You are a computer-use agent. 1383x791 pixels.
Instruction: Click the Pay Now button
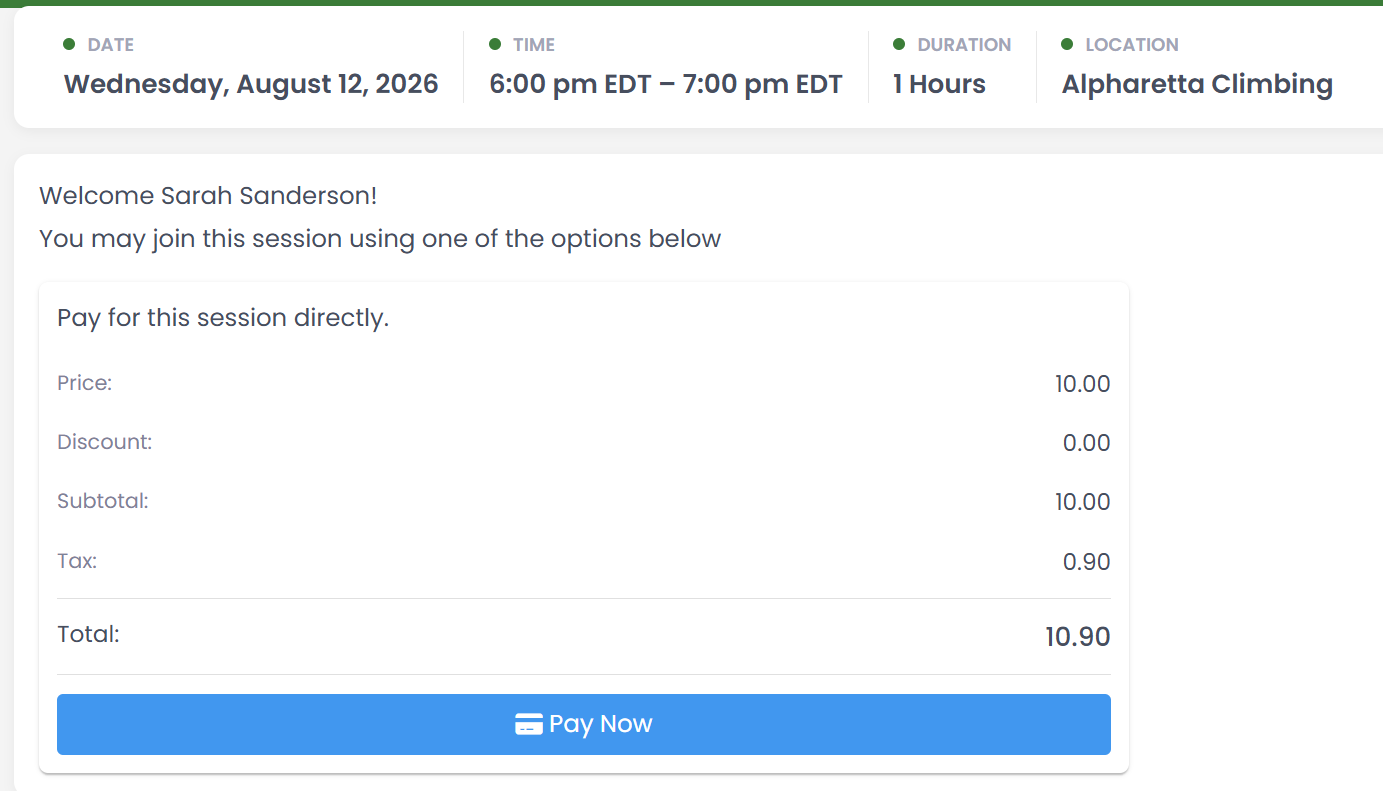583,724
